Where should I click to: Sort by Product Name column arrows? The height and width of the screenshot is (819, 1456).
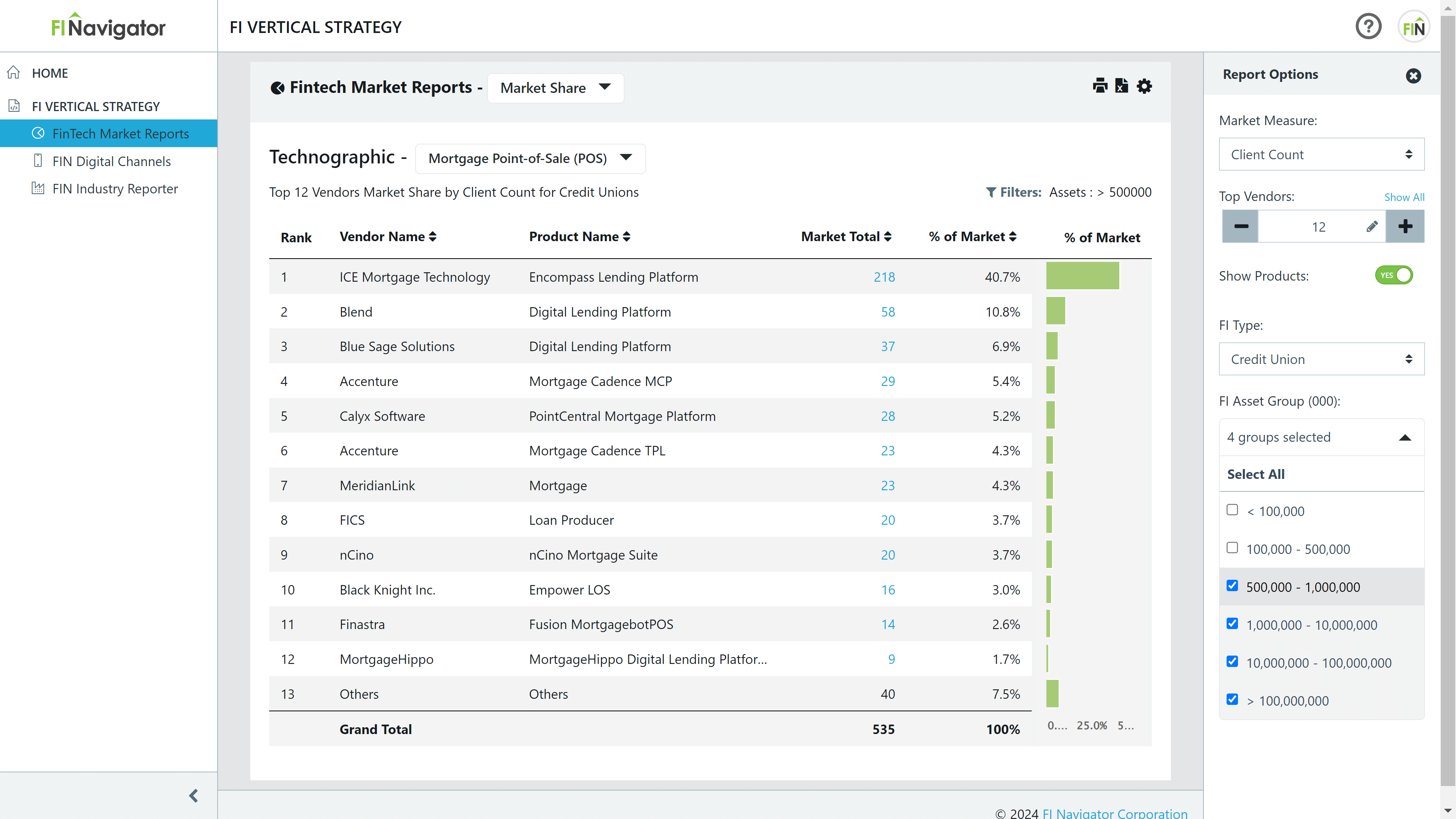[x=626, y=237]
